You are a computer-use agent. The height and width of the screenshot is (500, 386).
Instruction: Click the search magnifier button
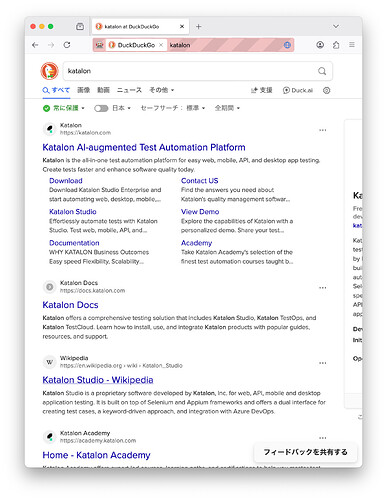(322, 71)
